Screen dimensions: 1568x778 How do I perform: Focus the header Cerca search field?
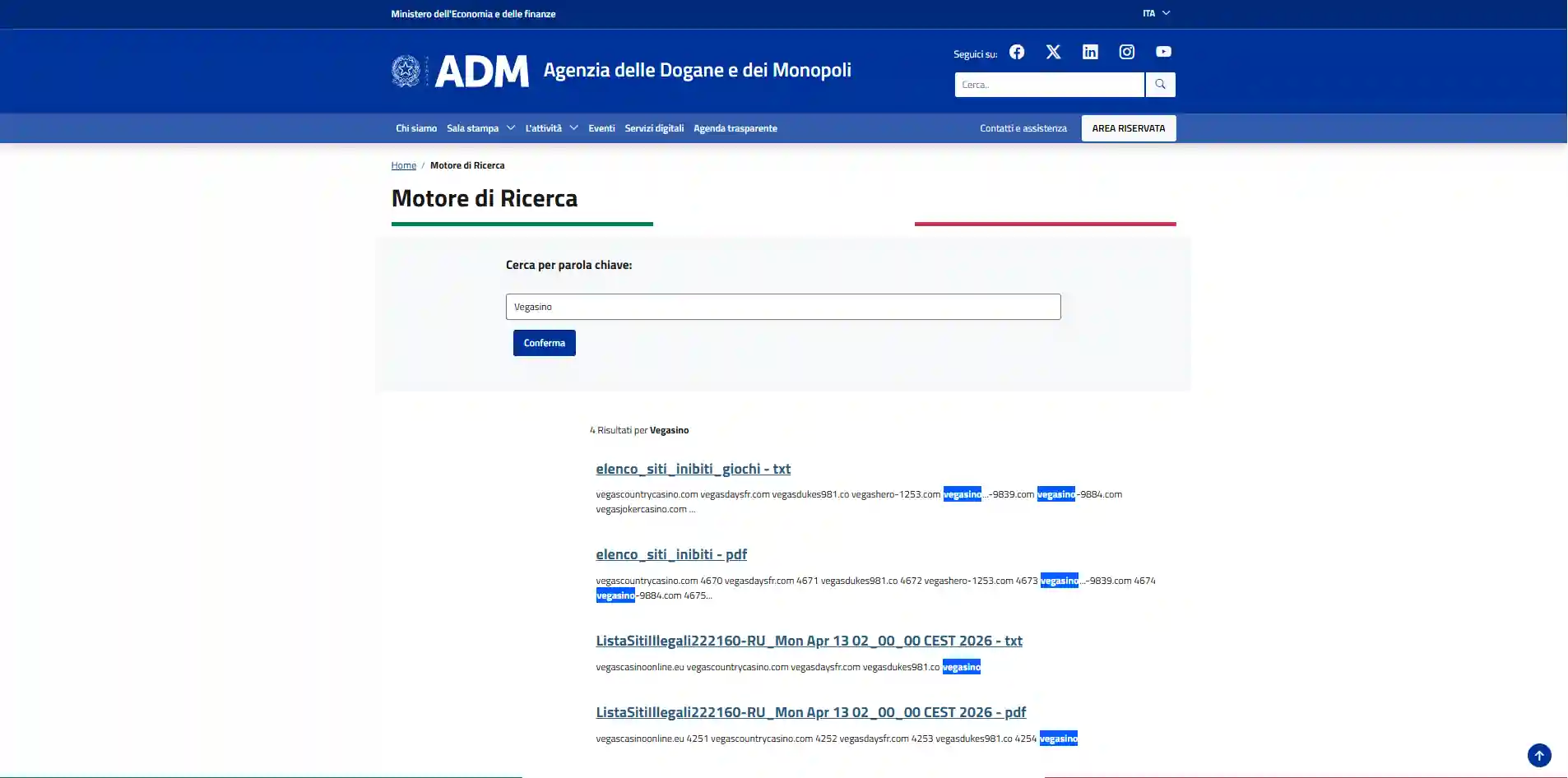click(1049, 85)
